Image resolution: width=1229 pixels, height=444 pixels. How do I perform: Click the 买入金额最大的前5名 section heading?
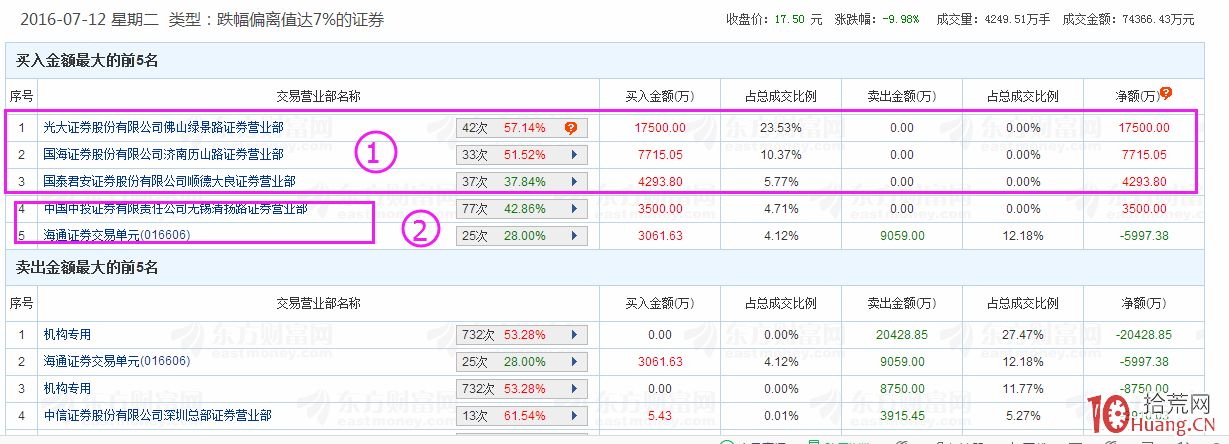click(x=87, y=61)
